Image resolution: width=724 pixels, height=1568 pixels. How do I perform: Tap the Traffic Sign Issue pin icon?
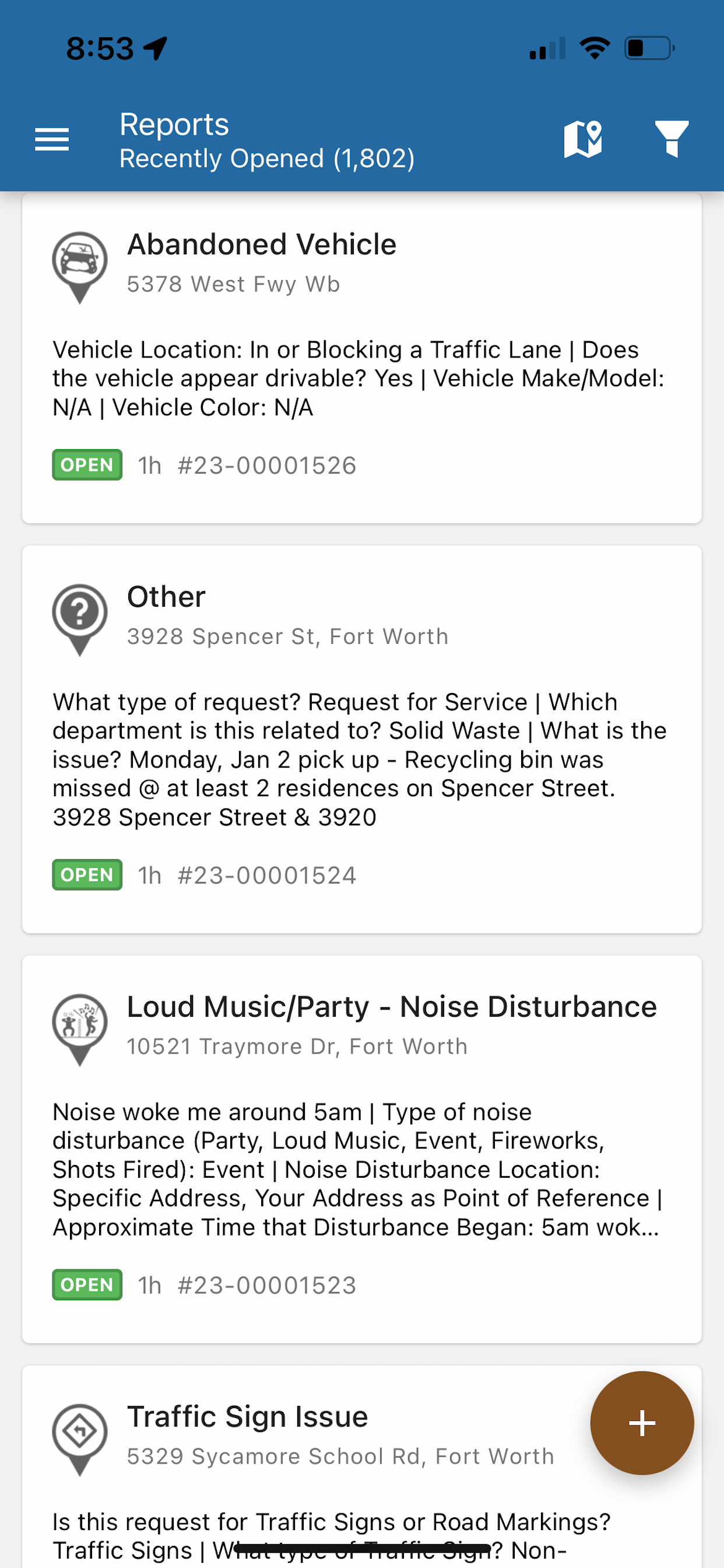point(80,1437)
